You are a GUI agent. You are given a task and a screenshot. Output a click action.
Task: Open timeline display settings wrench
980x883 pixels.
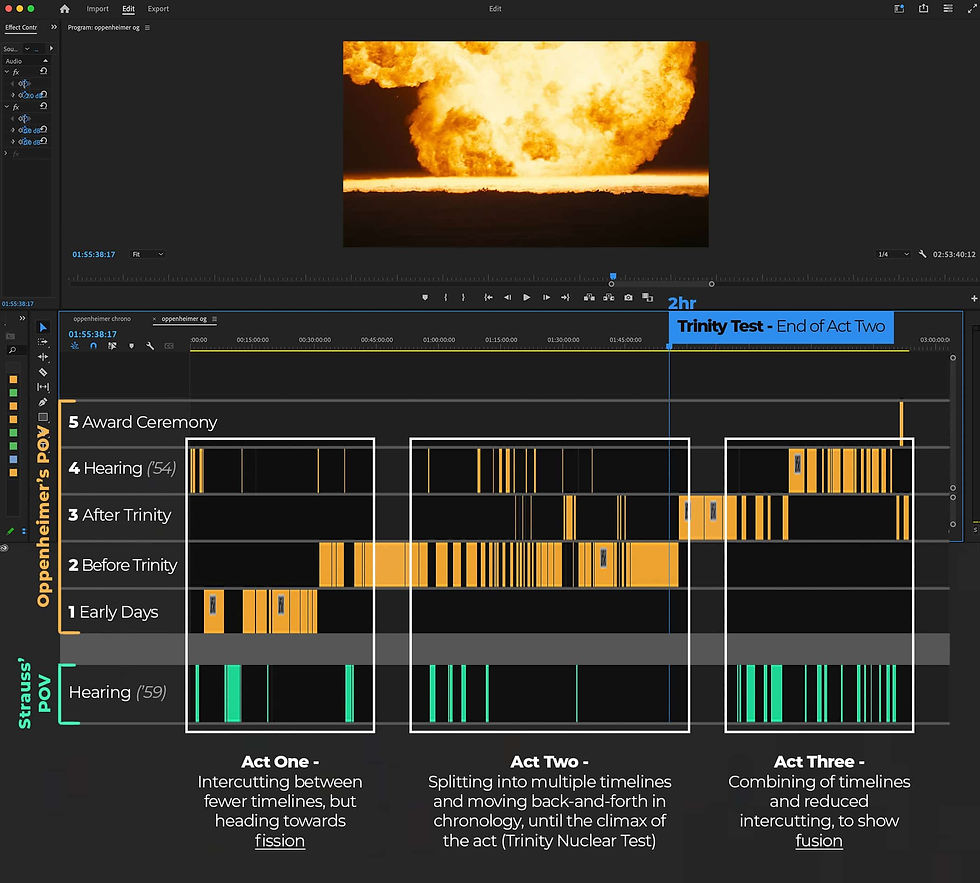click(x=150, y=346)
